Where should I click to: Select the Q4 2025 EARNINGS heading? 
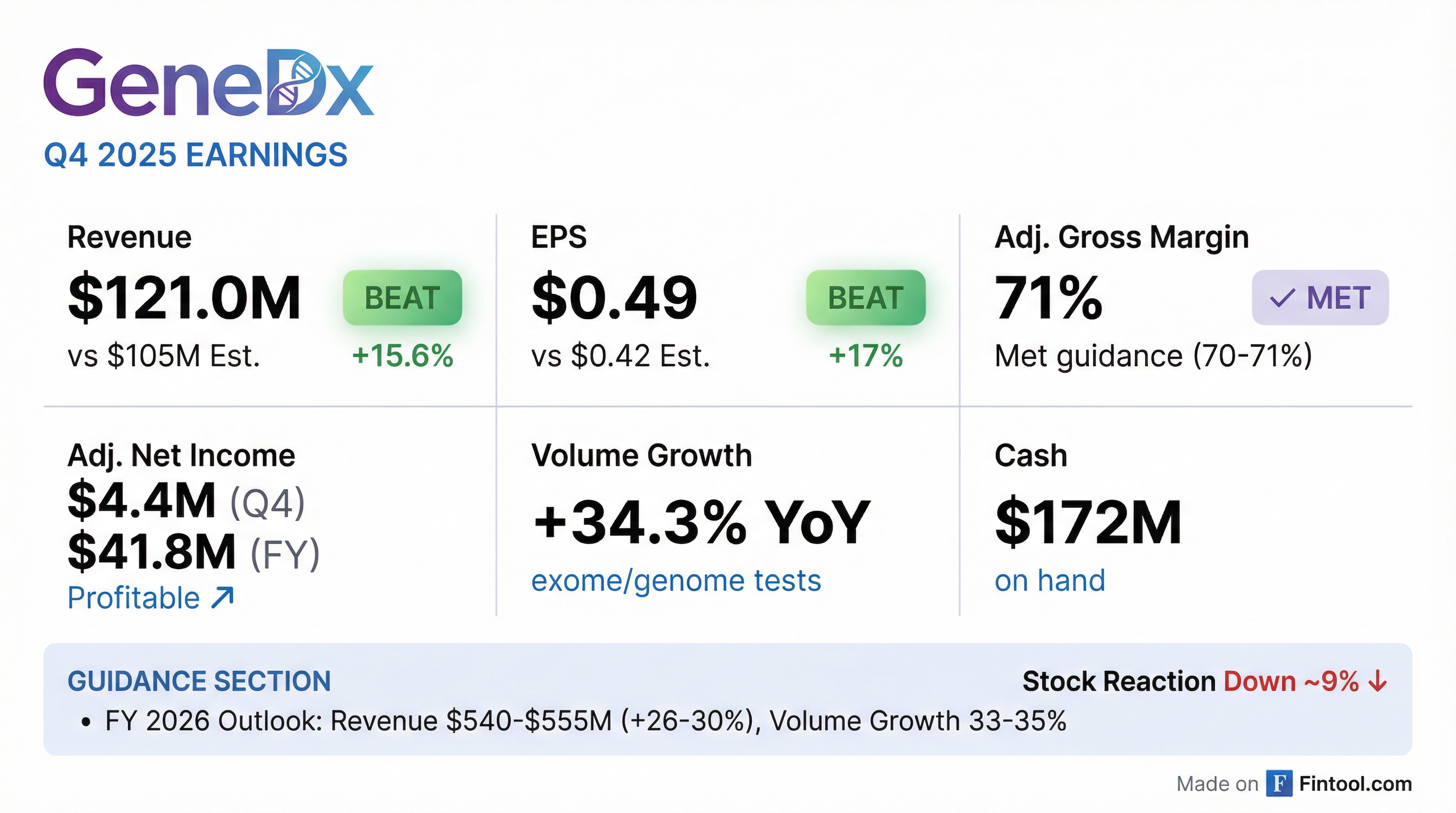196,155
